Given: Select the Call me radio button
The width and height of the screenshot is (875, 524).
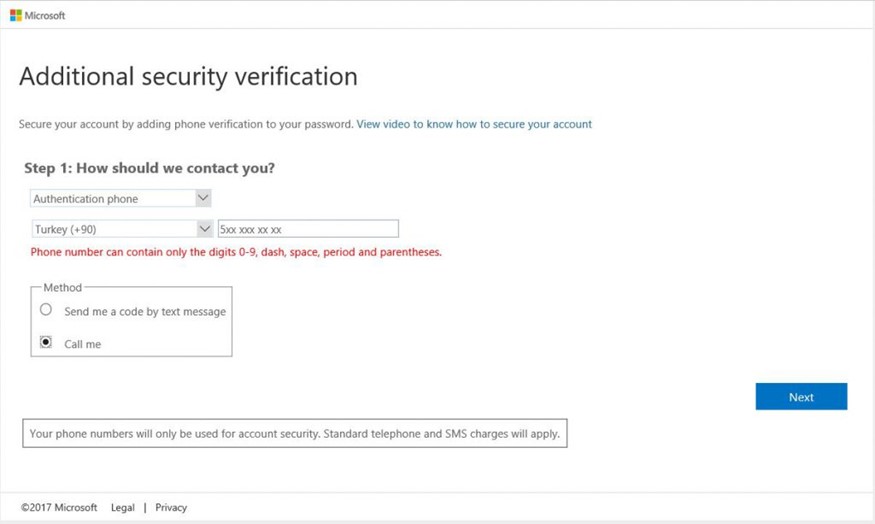Looking at the screenshot, I should [x=46, y=342].
